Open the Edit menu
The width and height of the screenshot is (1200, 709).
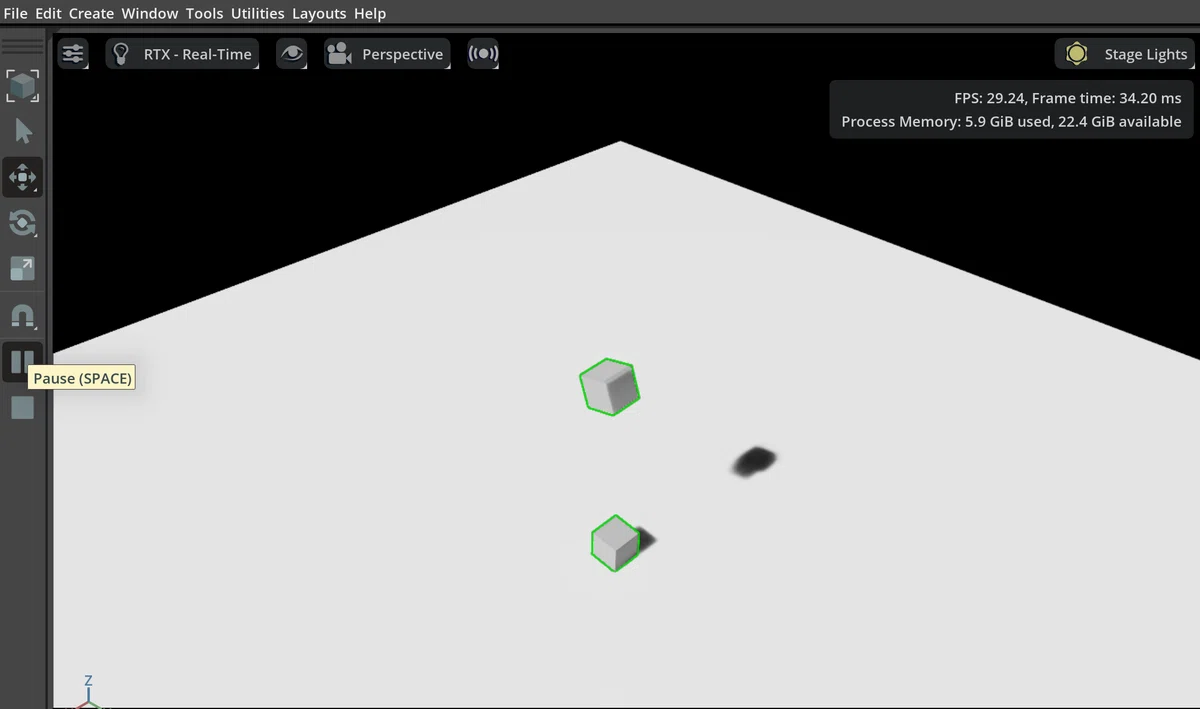coord(48,14)
